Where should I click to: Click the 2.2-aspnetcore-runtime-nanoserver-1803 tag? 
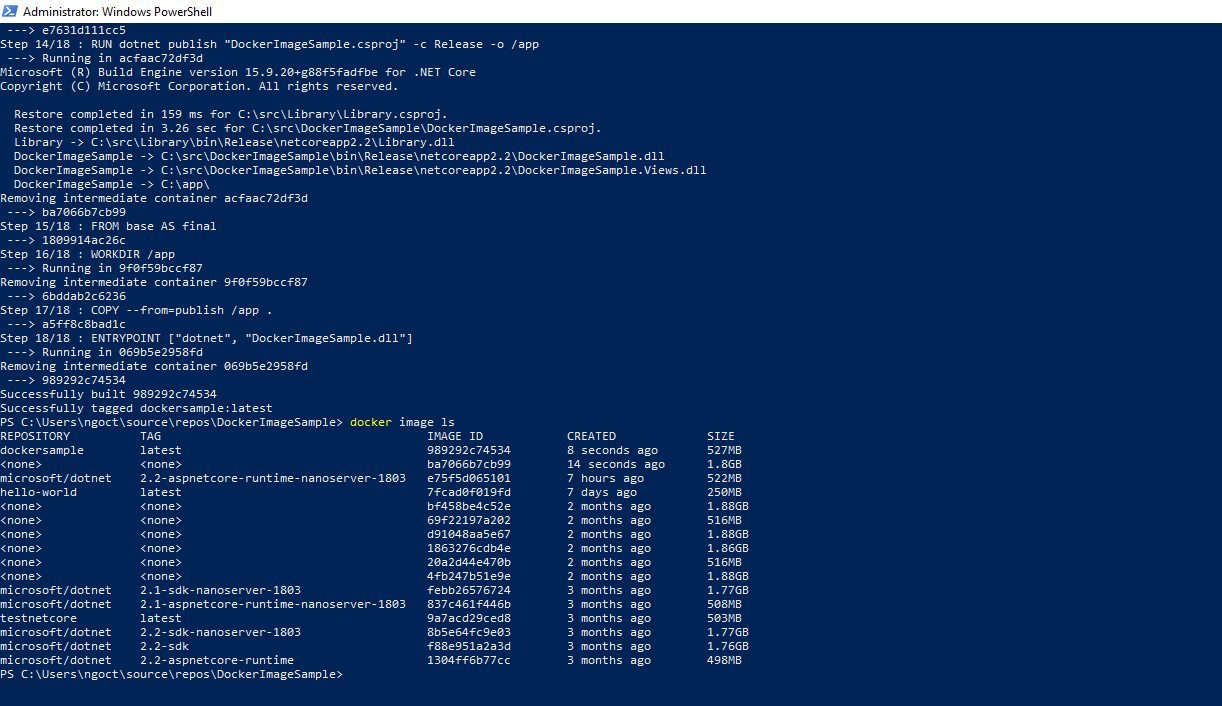tap(273, 478)
